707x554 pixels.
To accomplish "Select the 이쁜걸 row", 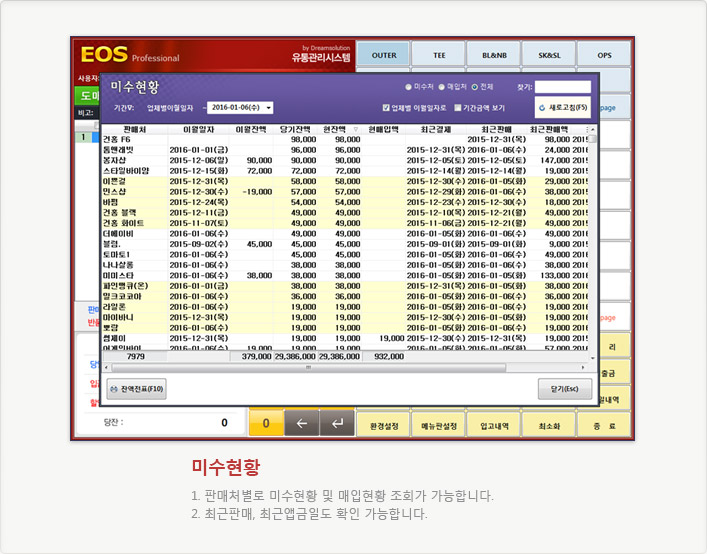I will (345, 181).
